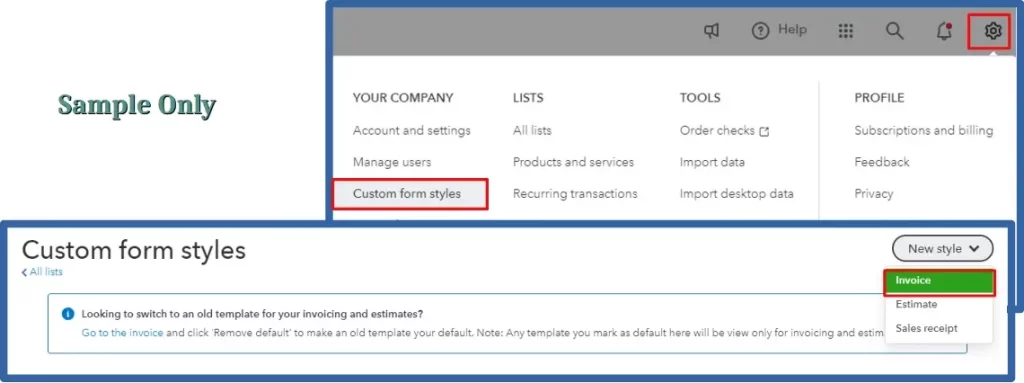Click the 'All lists' back link

(x=42, y=272)
